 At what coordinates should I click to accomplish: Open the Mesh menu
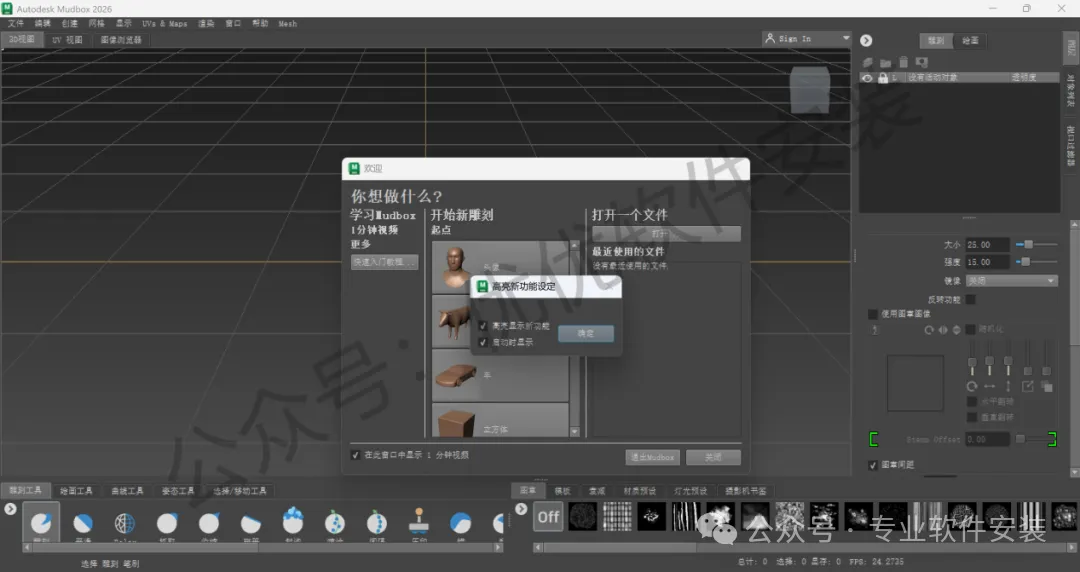click(x=288, y=23)
